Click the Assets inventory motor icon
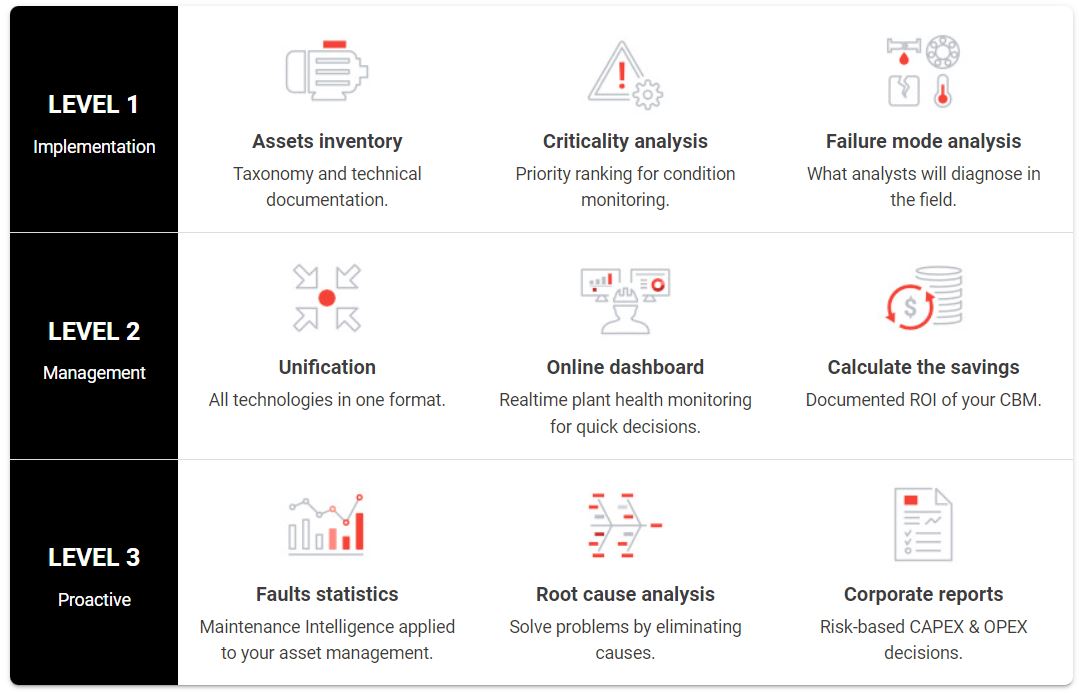 327,71
